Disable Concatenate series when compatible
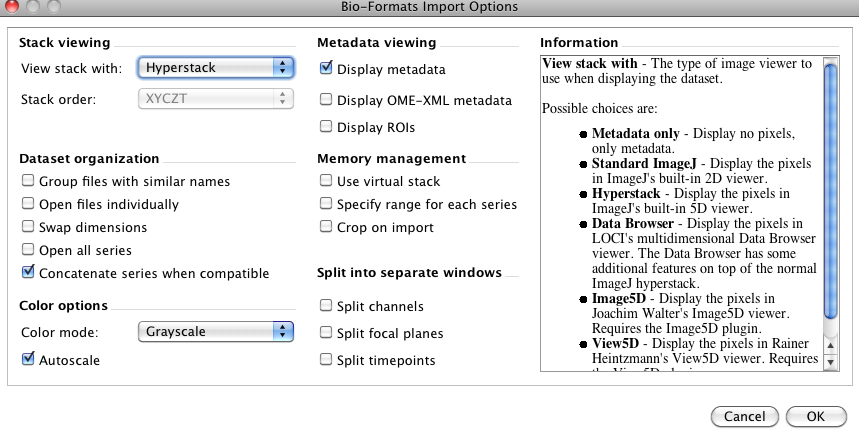 coord(28,273)
